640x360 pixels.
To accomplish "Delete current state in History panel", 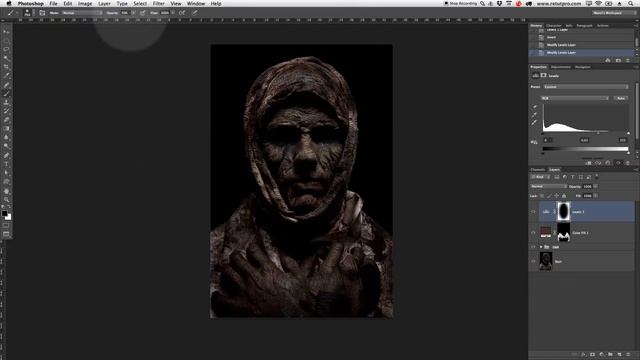I will [x=628, y=60].
